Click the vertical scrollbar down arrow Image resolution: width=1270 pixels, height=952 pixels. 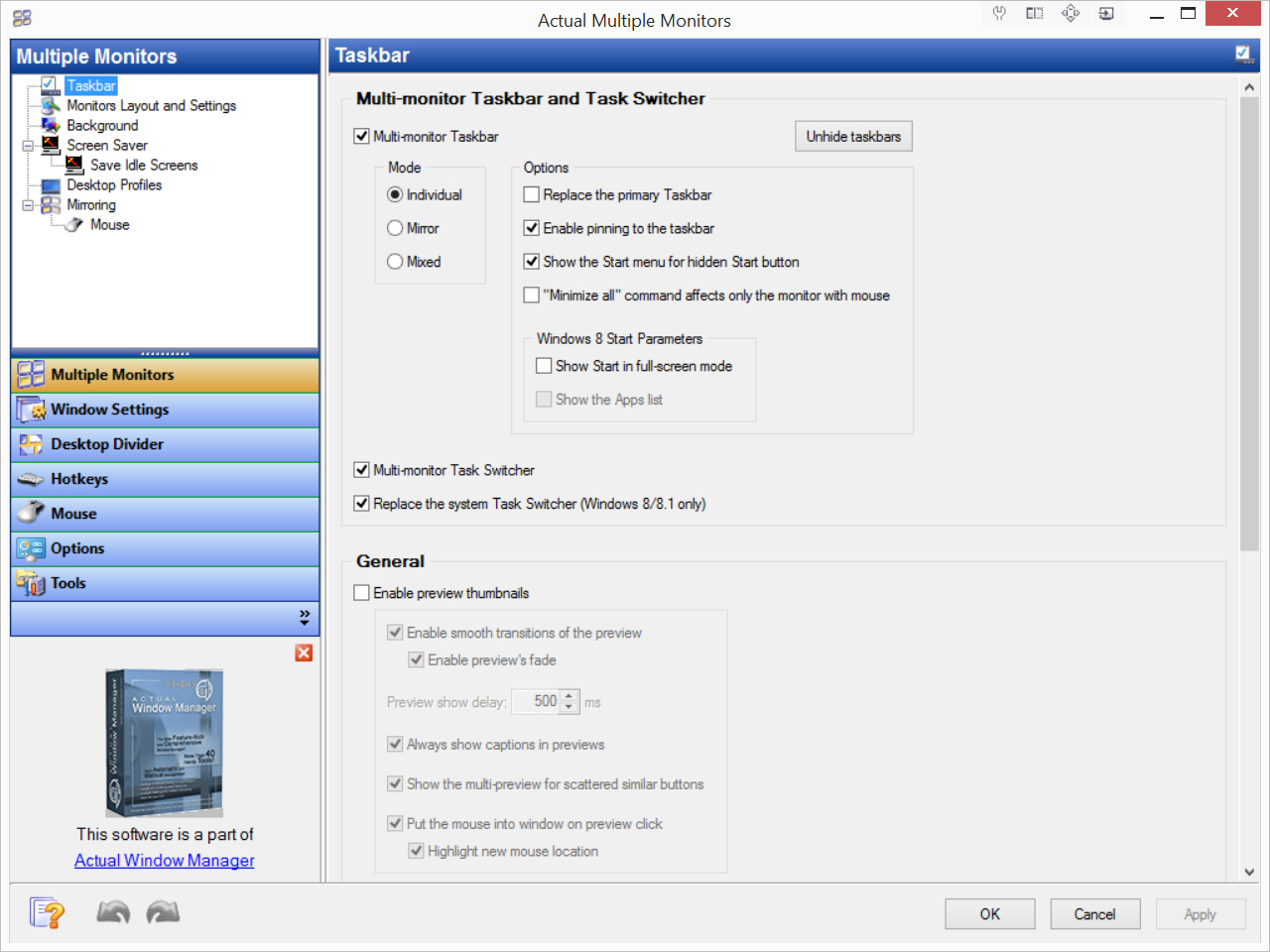point(1249,873)
